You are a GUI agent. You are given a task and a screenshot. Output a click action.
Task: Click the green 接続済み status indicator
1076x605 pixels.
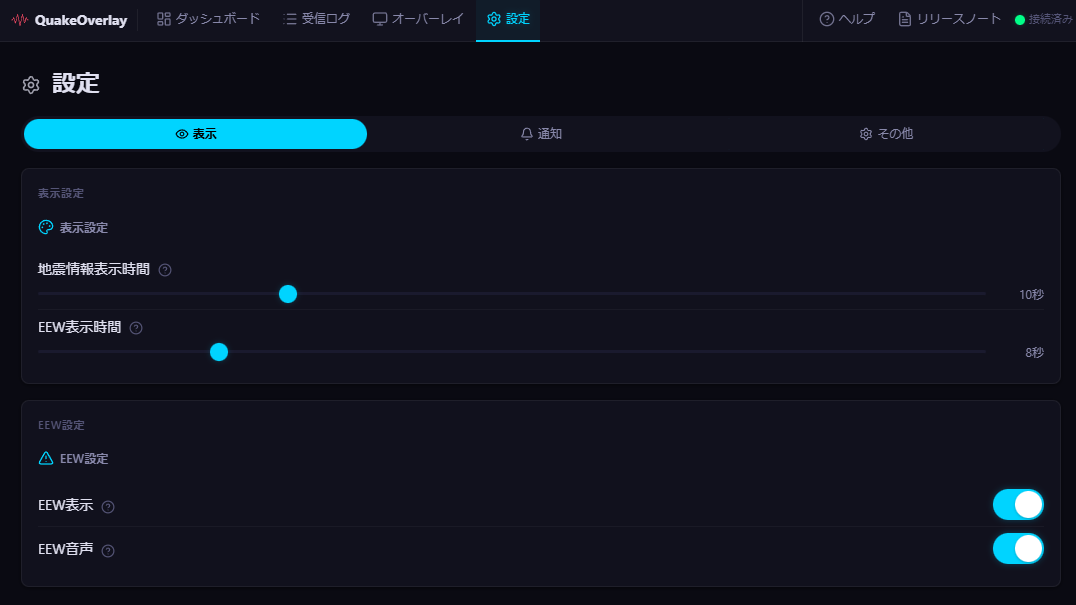coord(1043,19)
